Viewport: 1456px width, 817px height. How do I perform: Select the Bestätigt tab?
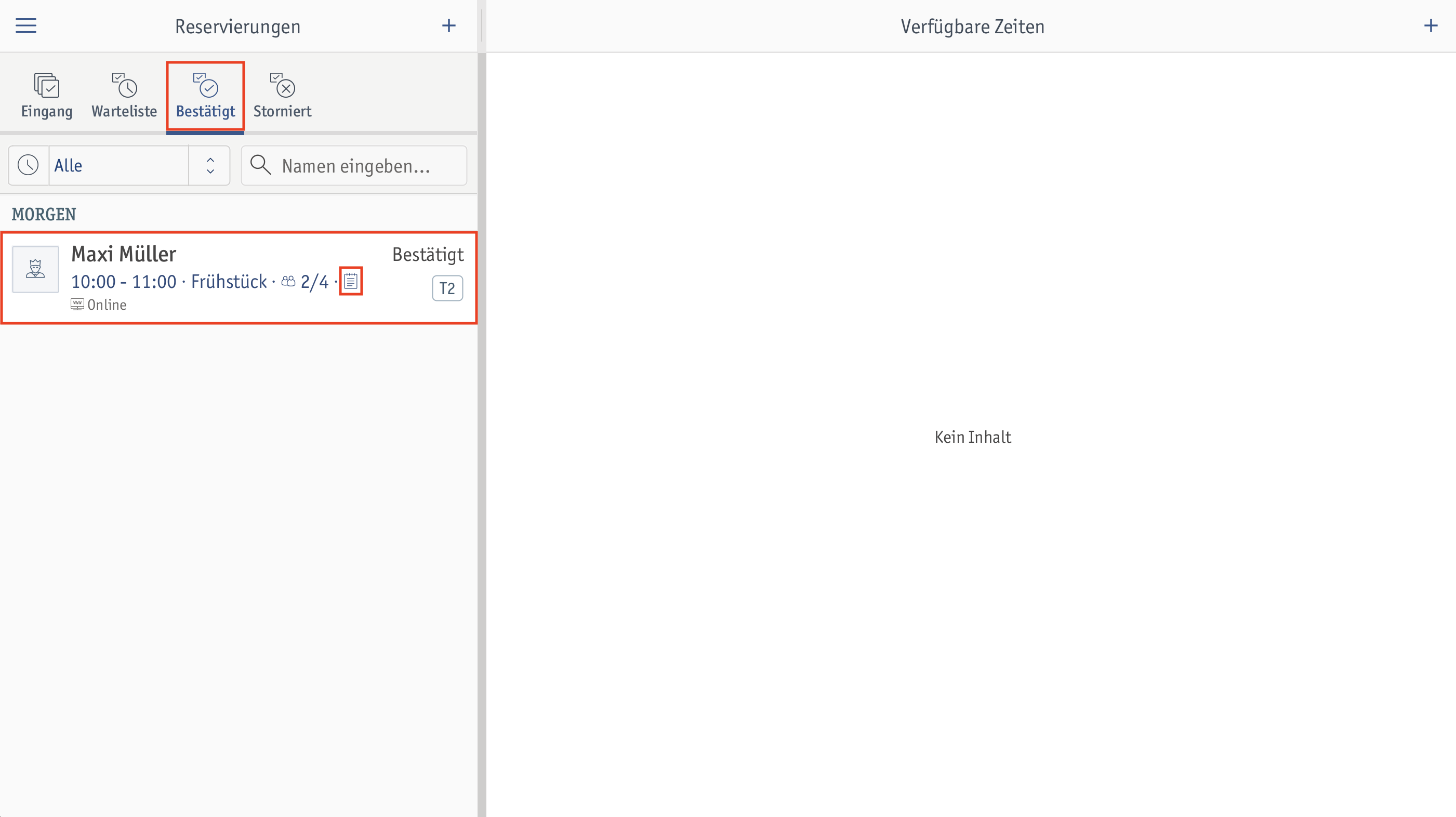click(x=205, y=96)
